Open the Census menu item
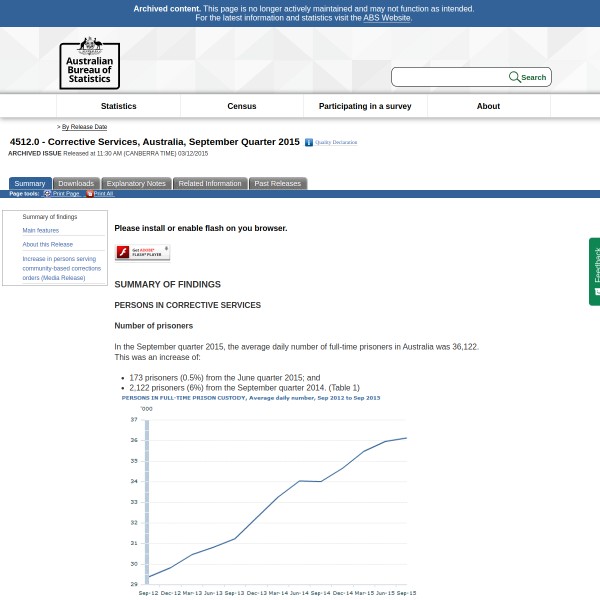Screen dimensions: 600x600 pos(242,106)
